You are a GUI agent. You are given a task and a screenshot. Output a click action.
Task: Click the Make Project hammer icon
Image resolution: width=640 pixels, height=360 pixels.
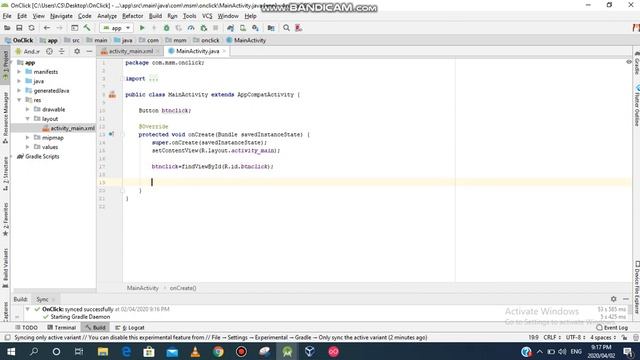pyautogui.click(x=87, y=28)
